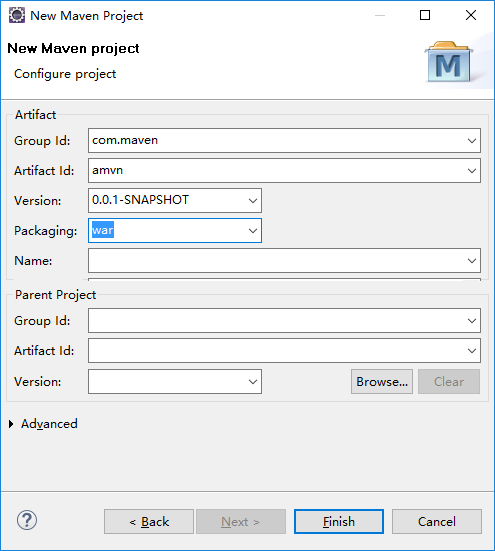Expand the Advanced section
This screenshot has height=551, width=495.
click(11, 424)
